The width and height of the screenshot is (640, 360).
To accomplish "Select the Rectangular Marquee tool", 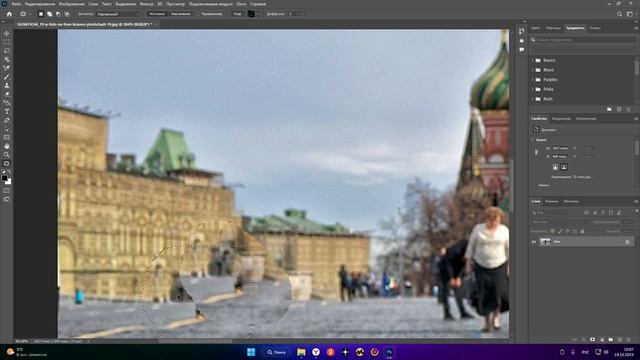I will (7, 42).
